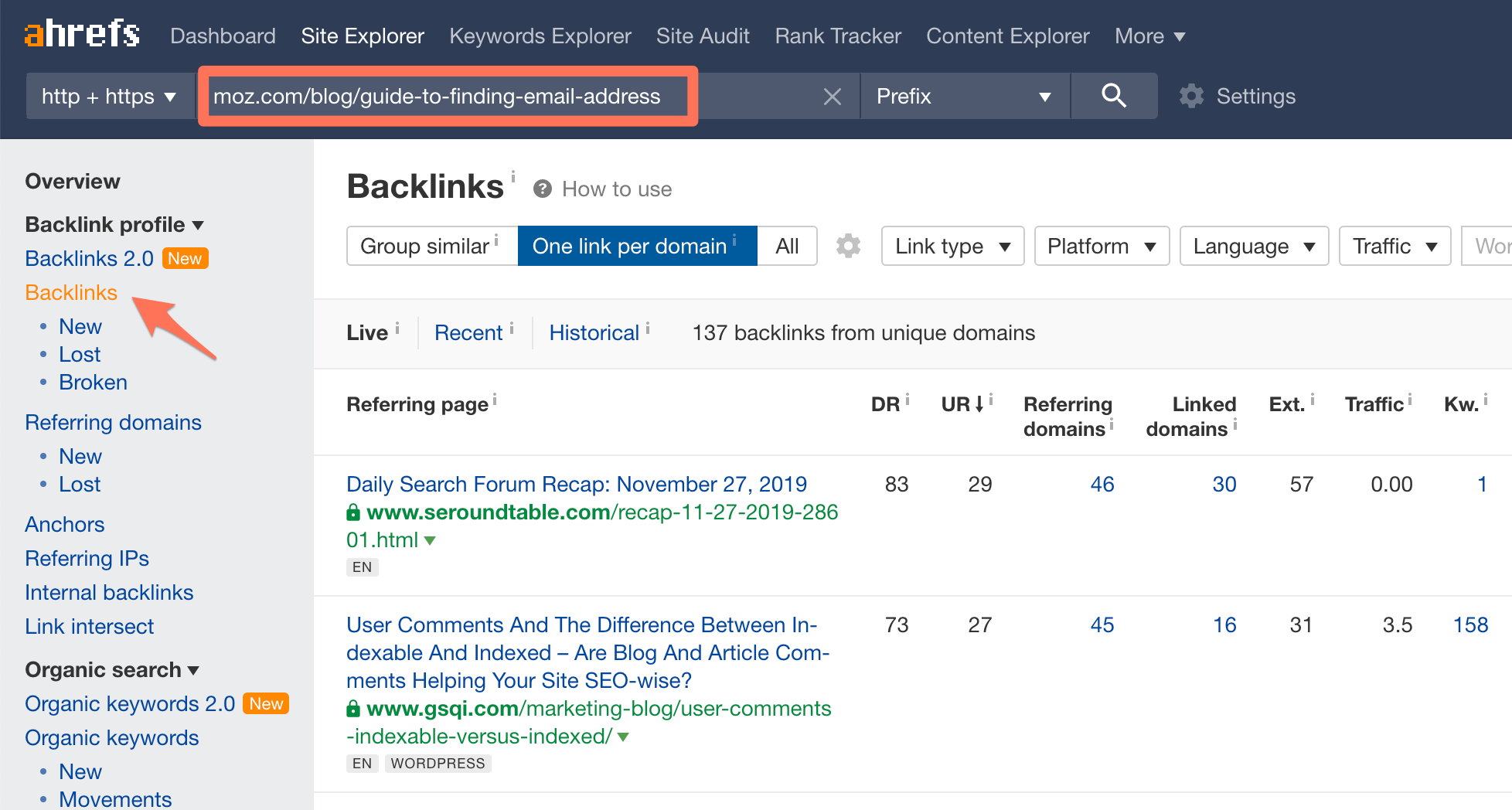Sort by Traffic column header

click(x=1374, y=404)
